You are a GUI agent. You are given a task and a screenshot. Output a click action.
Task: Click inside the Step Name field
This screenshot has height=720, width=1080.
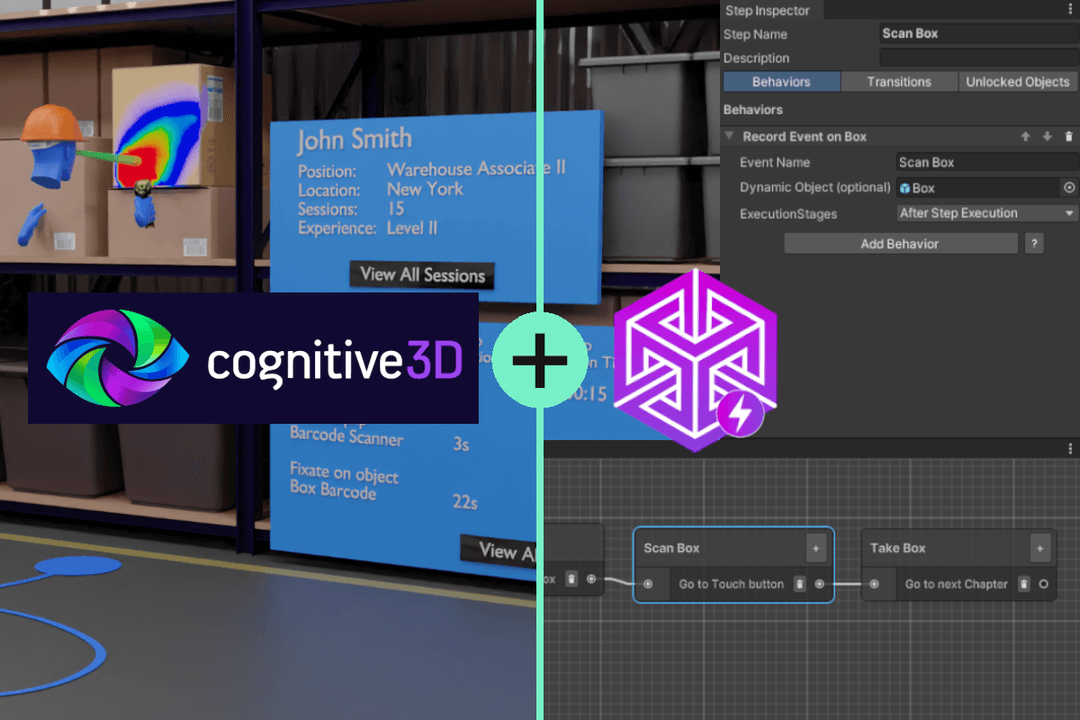tap(977, 33)
